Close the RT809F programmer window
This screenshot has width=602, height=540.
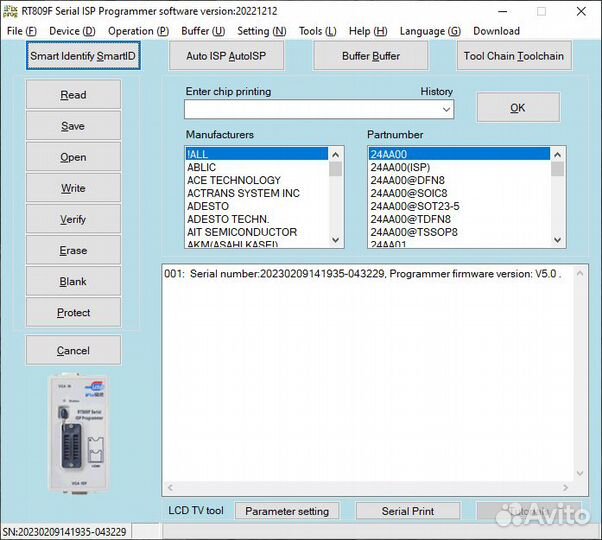(x=581, y=12)
